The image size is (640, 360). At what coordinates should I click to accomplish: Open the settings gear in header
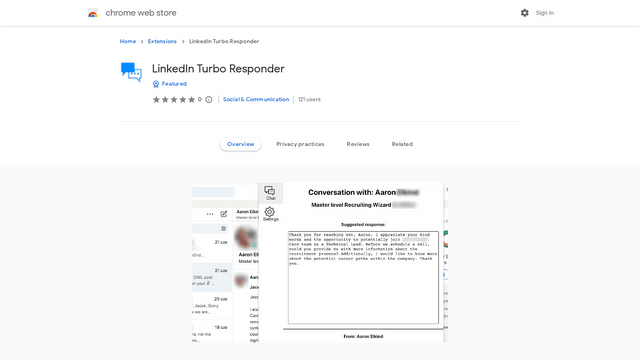[x=524, y=13]
